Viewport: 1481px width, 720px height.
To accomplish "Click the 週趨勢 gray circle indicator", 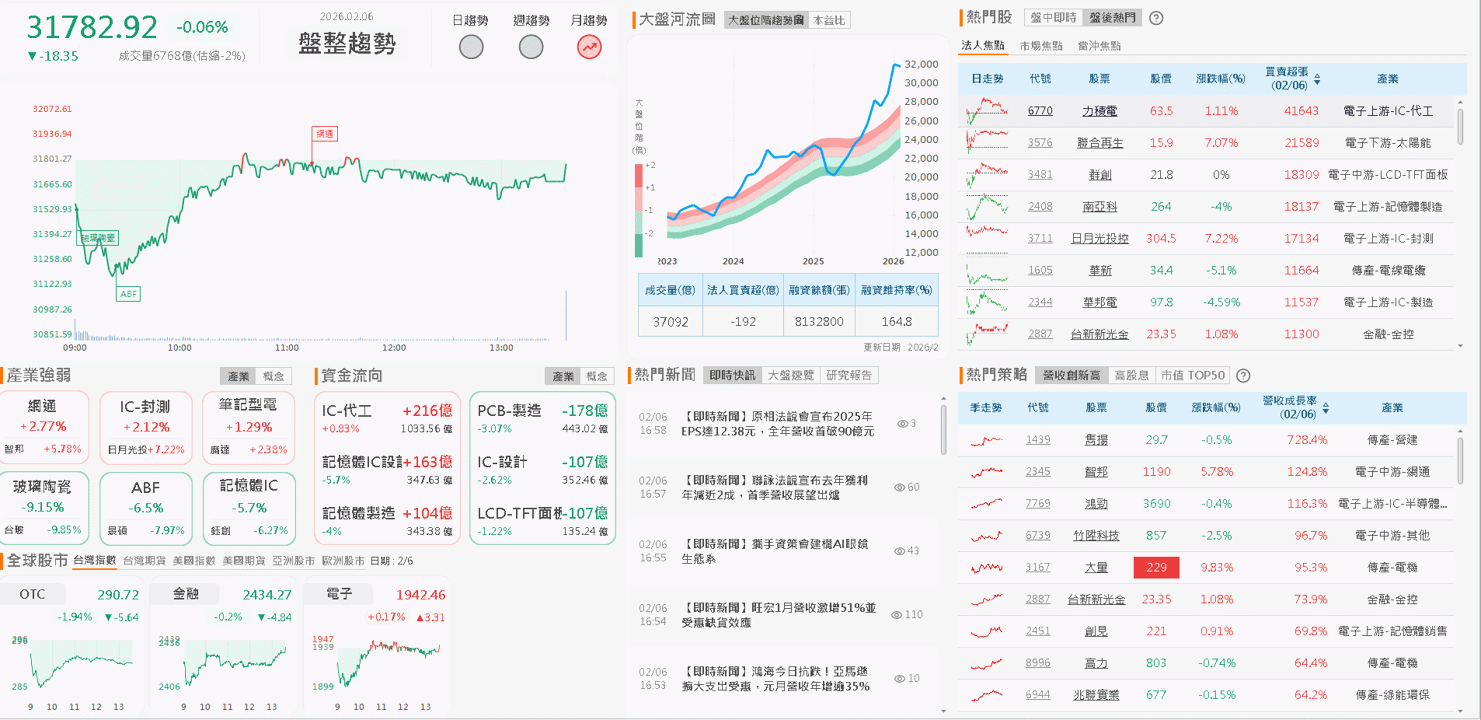I will pos(531,47).
